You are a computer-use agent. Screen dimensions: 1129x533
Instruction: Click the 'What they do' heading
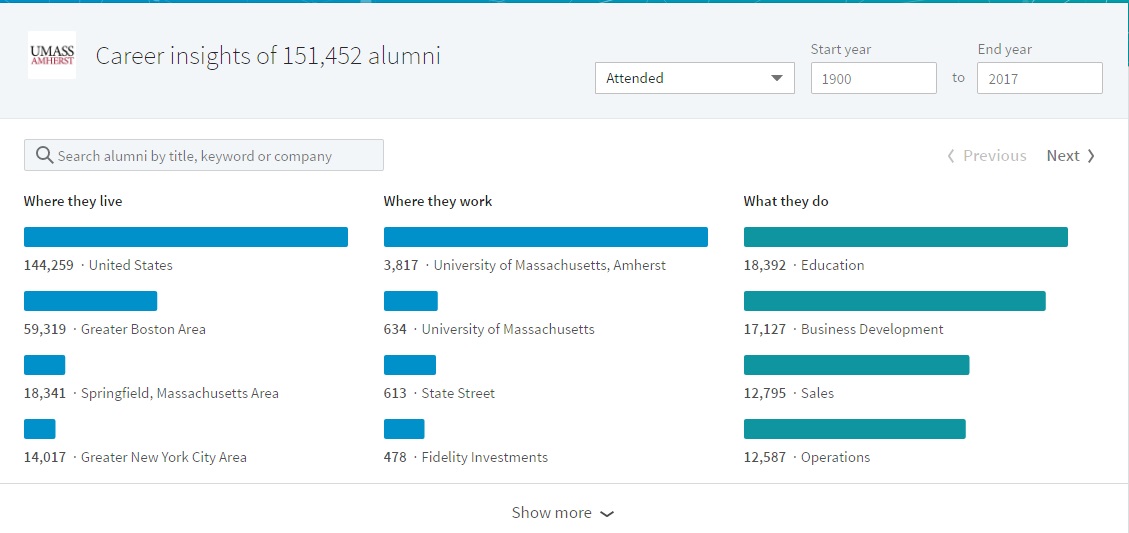pyautogui.click(x=786, y=202)
